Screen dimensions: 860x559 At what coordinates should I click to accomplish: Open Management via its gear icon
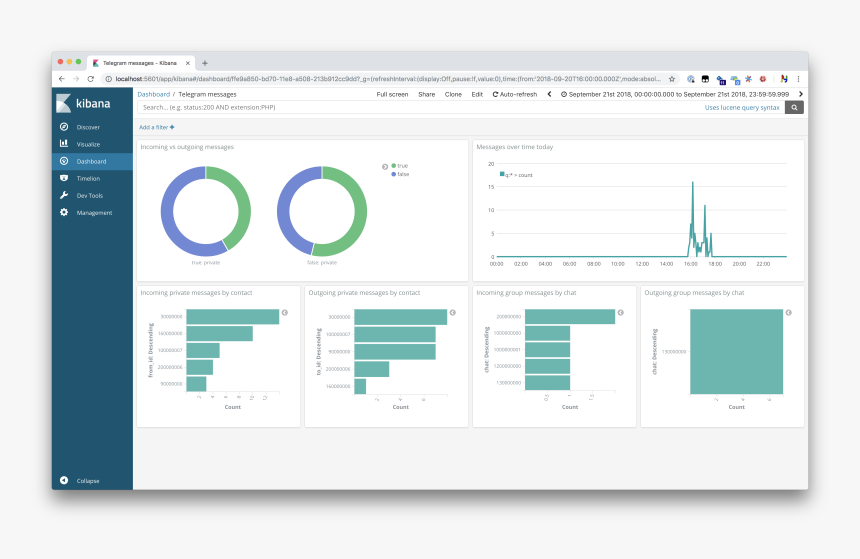click(x=64, y=212)
